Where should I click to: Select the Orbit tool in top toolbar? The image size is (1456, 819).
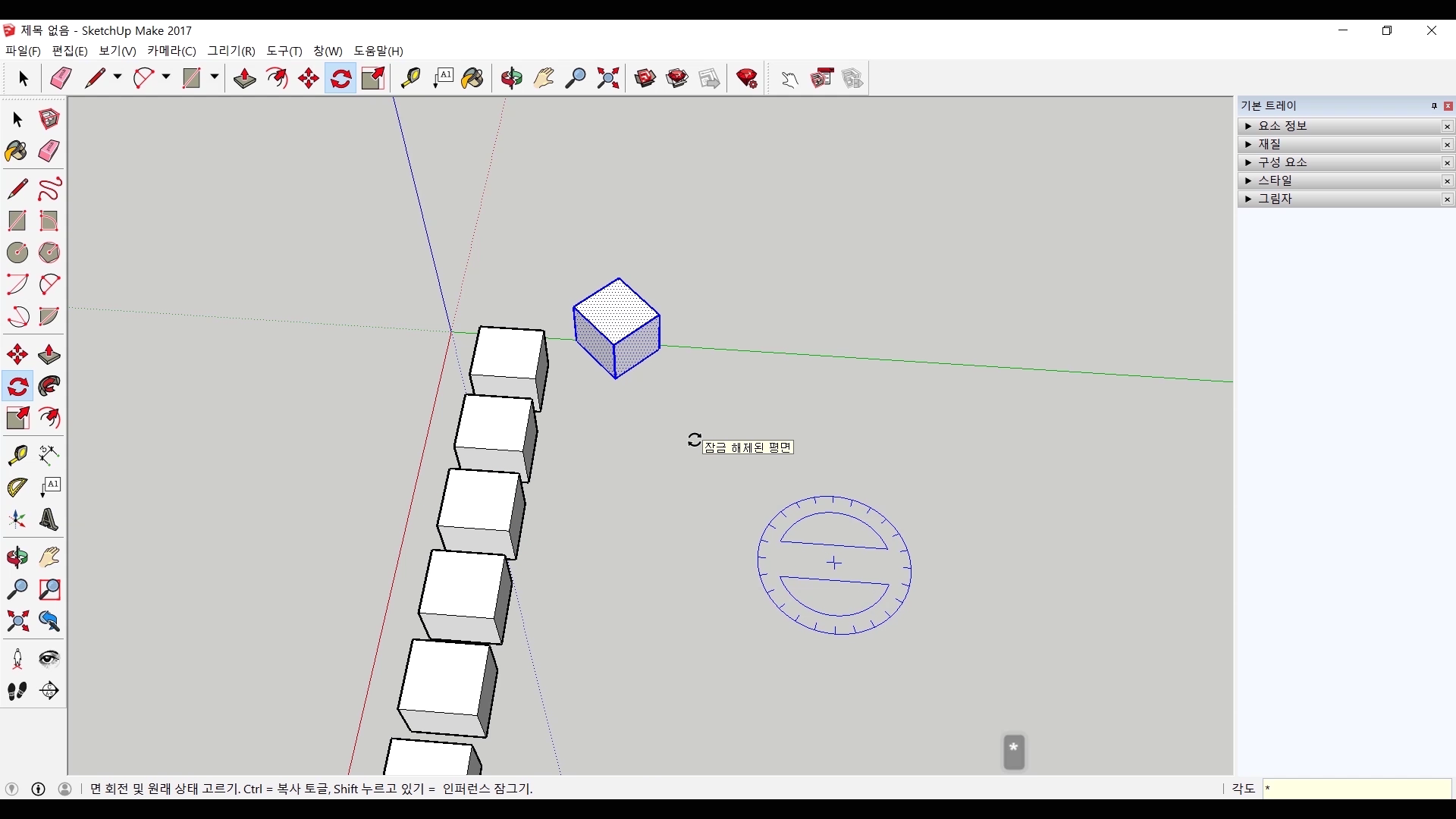[x=511, y=78]
